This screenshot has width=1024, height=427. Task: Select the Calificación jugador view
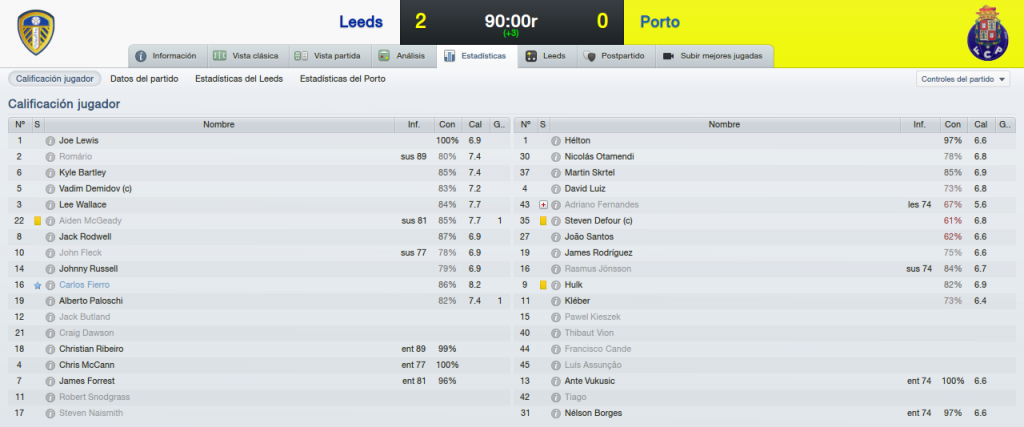point(55,79)
